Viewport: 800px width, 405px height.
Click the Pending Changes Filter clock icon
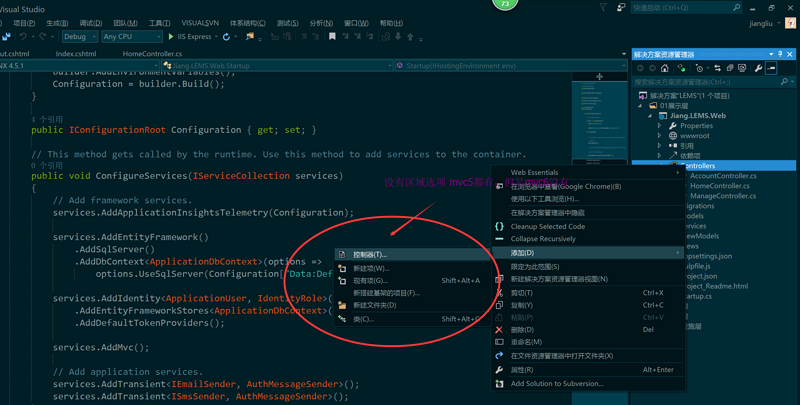coord(699,68)
